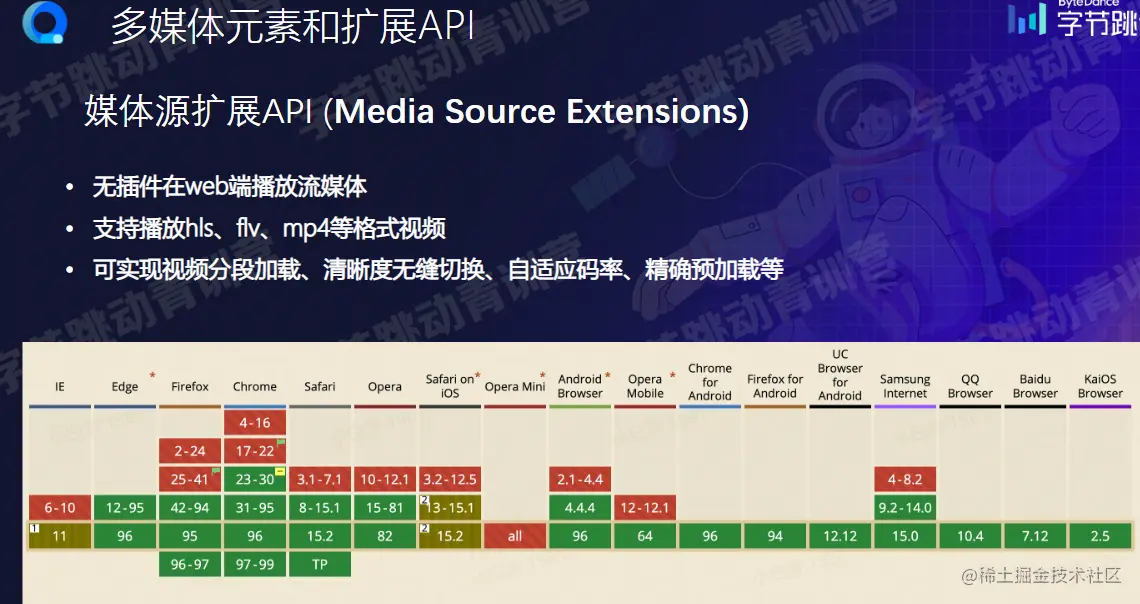Viewport: 1140px width, 604px height.
Task: Click the green Edge 12-95 cell
Action: pos(125,507)
